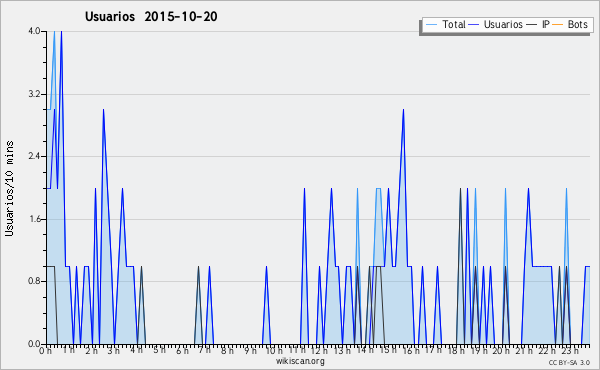Click the '9 h' x-axis label
This screenshot has width=600, height=370.
tap(250, 350)
